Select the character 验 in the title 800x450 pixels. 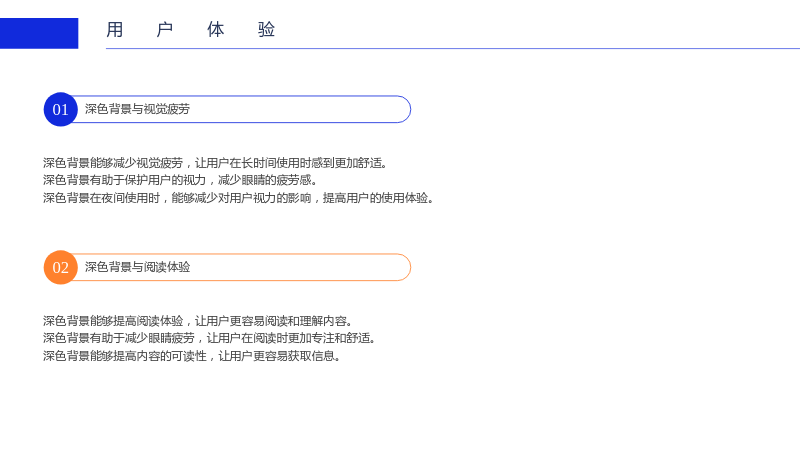coord(266,30)
